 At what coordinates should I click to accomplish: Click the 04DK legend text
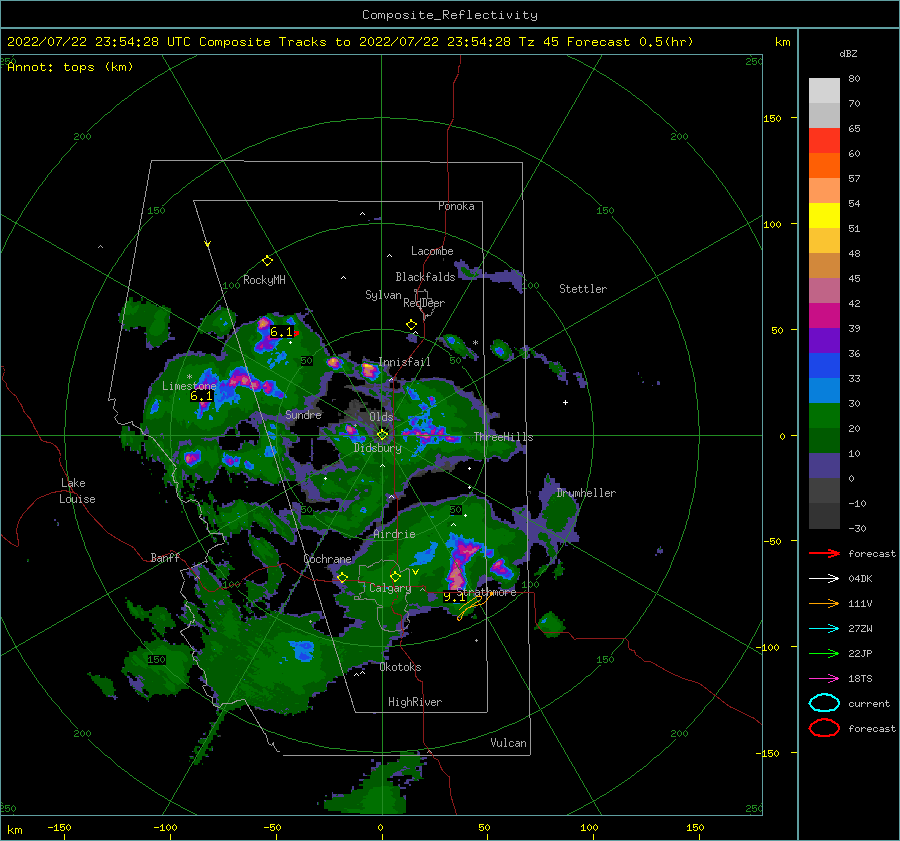click(860, 579)
